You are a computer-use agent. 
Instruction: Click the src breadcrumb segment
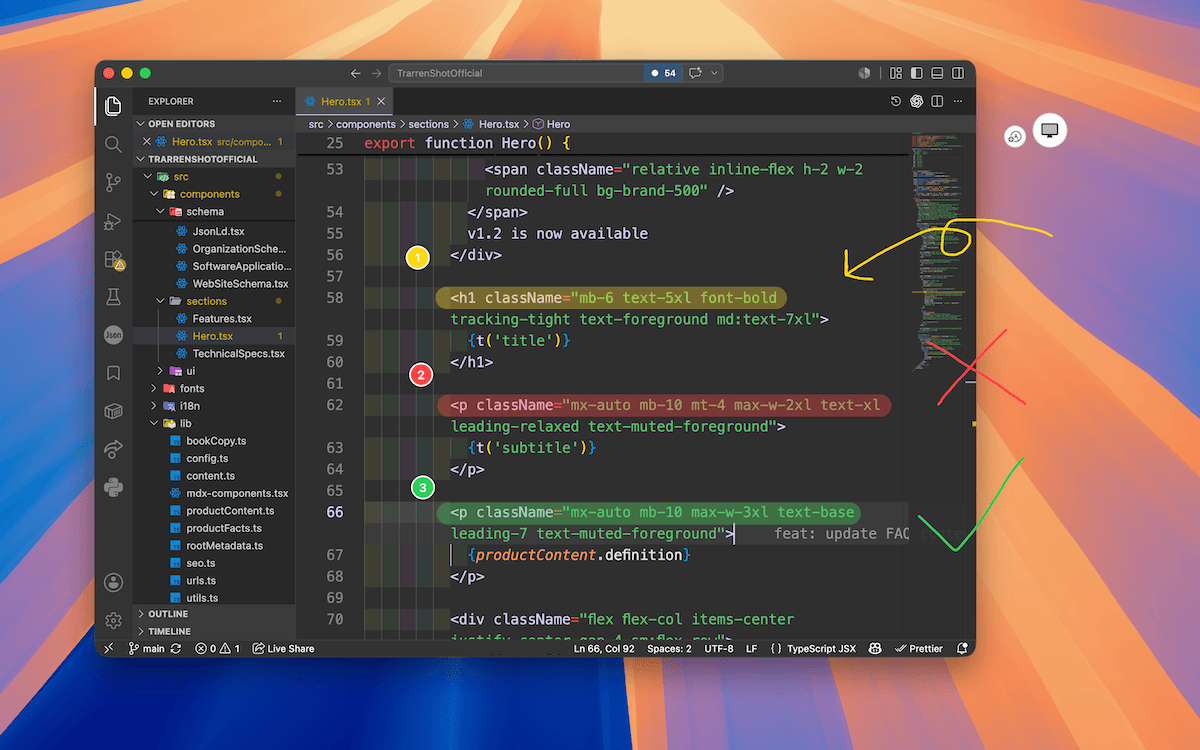pos(316,124)
